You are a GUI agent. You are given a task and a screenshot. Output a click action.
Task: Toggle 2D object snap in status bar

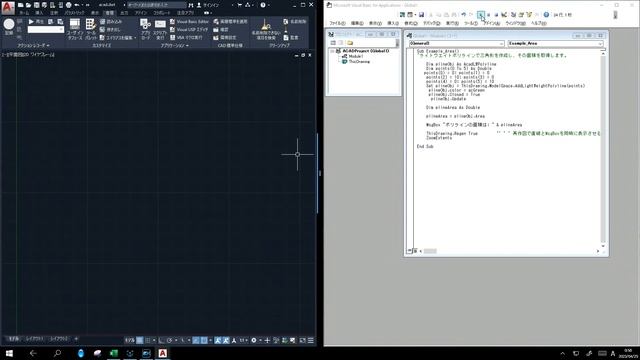tap(204, 340)
